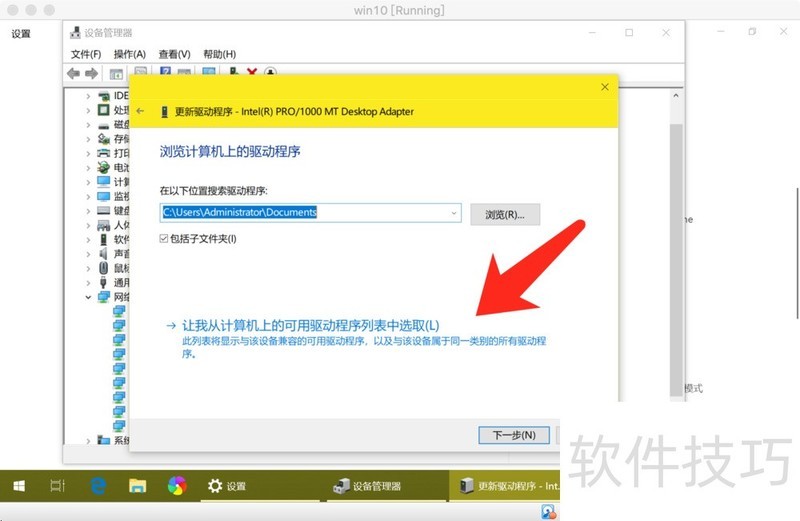This screenshot has height=521, width=800.
Task: Open the 操作(A) menu
Action: click(x=130, y=54)
